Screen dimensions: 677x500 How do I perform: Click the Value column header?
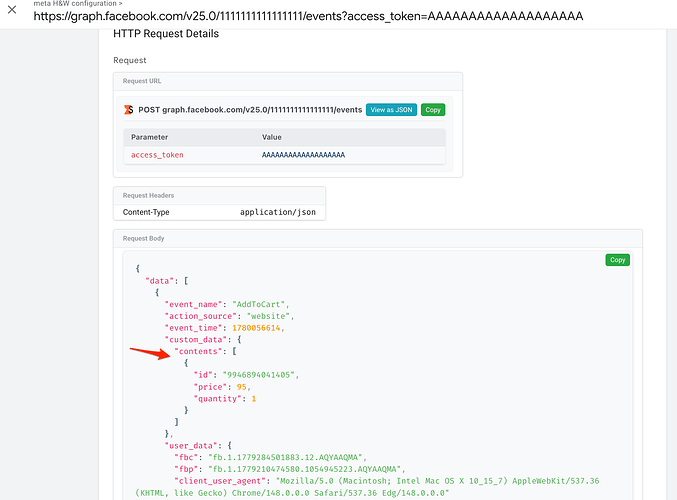pyautogui.click(x=272, y=137)
